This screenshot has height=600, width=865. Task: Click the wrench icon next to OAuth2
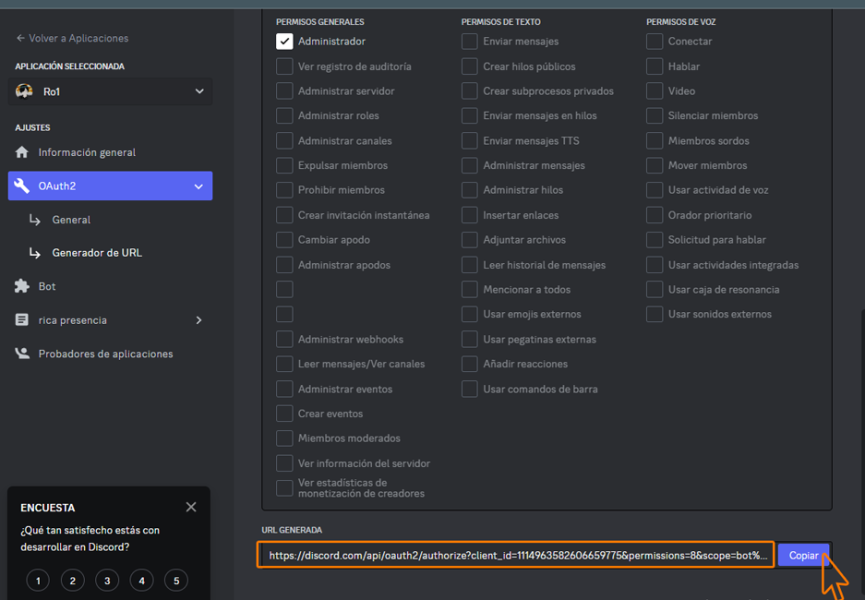22,186
